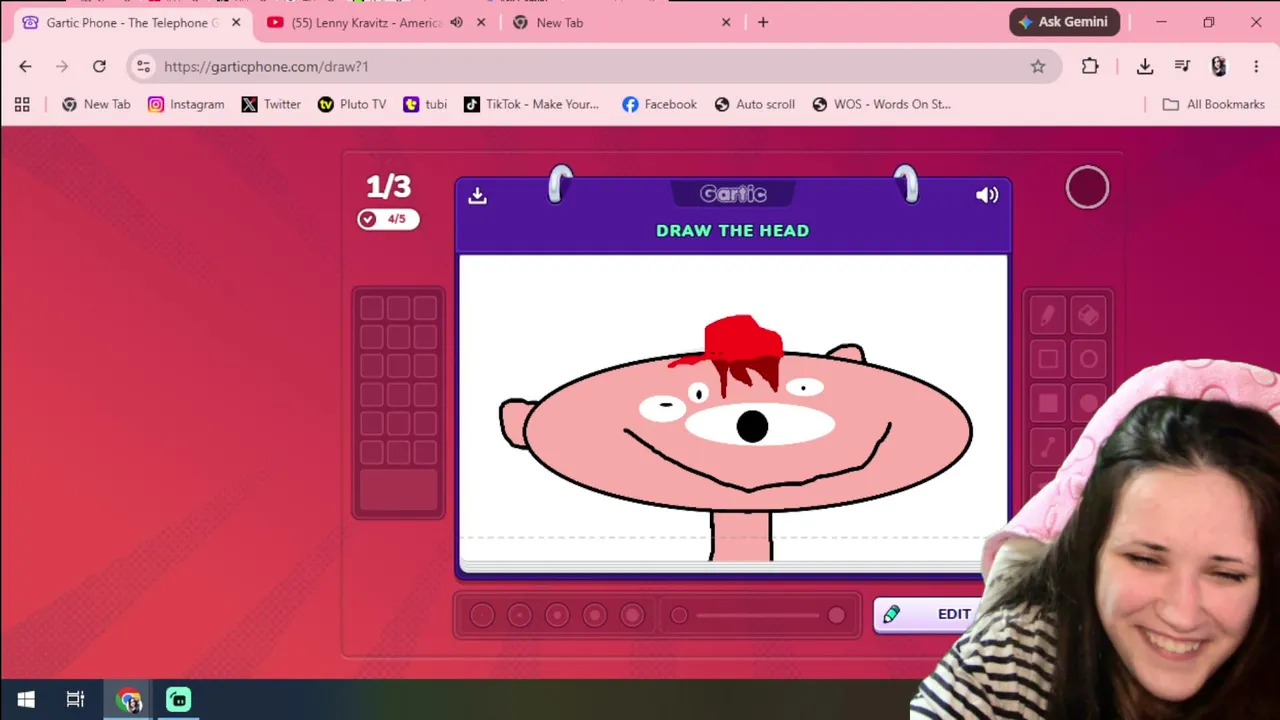
Task: Expand the All Bookmarks folder
Action: (x=1213, y=104)
